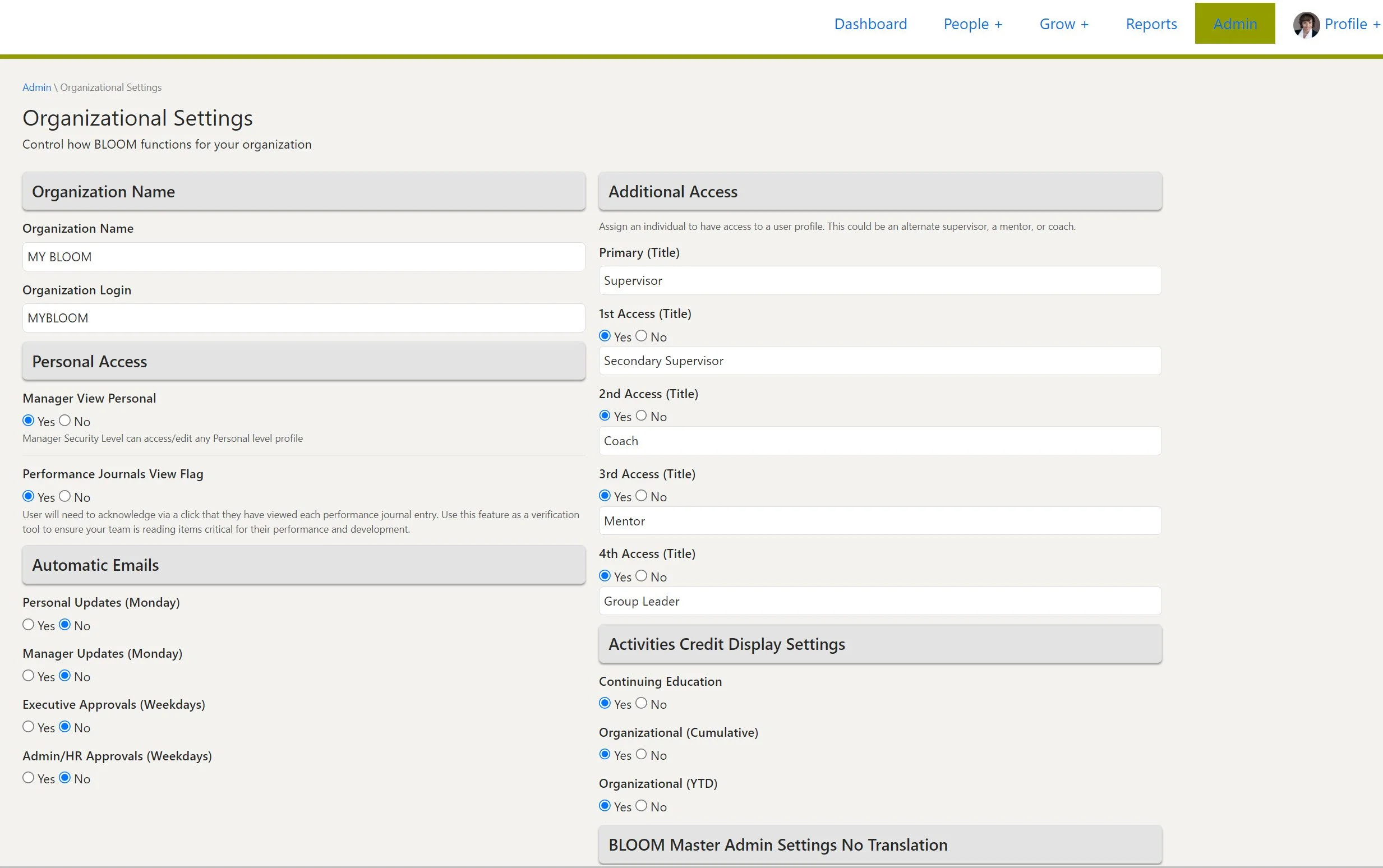Expand the People + menu

(x=972, y=24)
